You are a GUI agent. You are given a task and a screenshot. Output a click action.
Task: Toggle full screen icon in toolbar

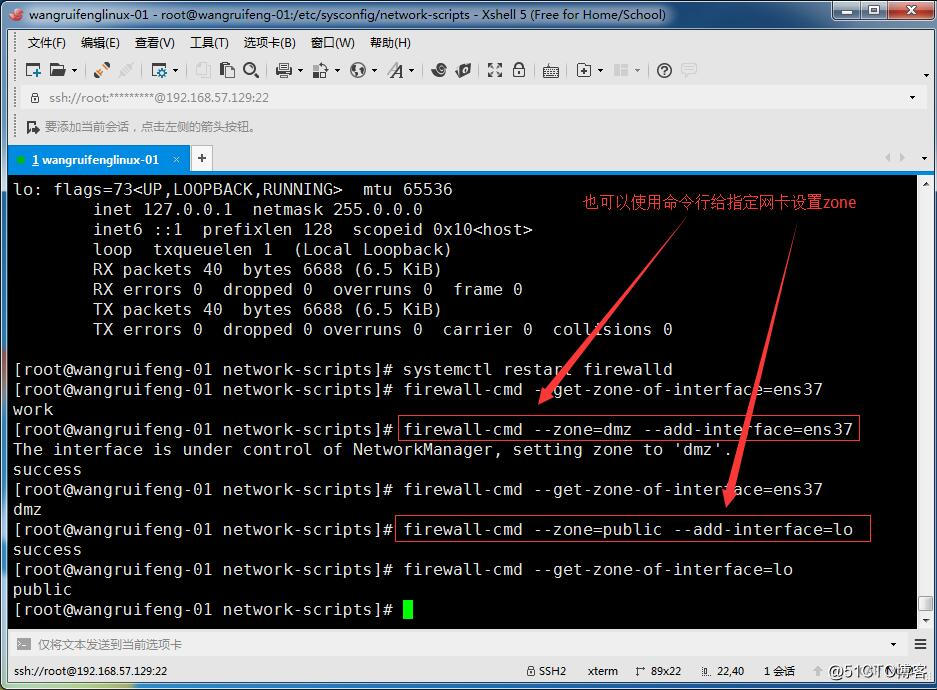pos(495,70)
